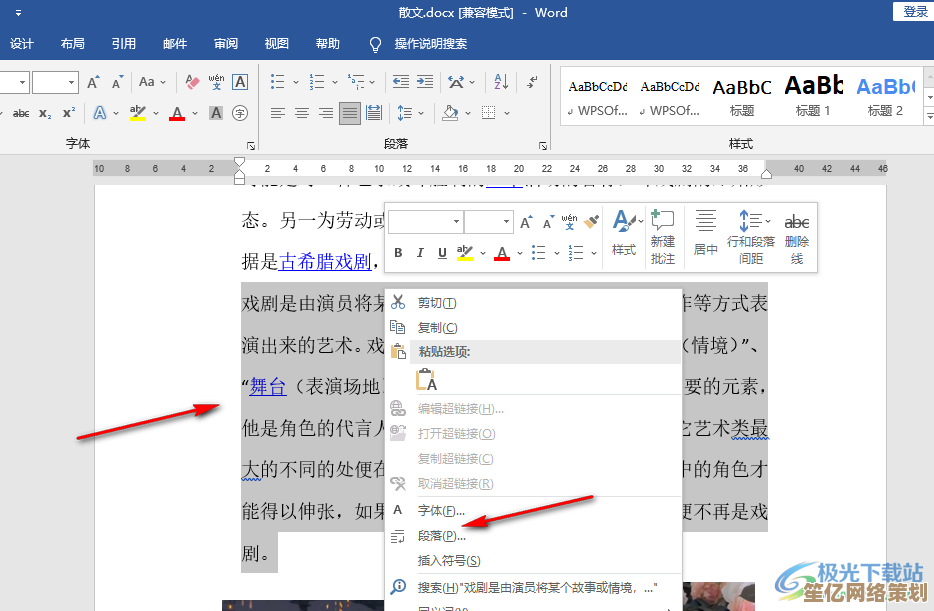Choose 段落(P) from context menu
Viewport: 934px width, 611px height.
pos(534,536)
